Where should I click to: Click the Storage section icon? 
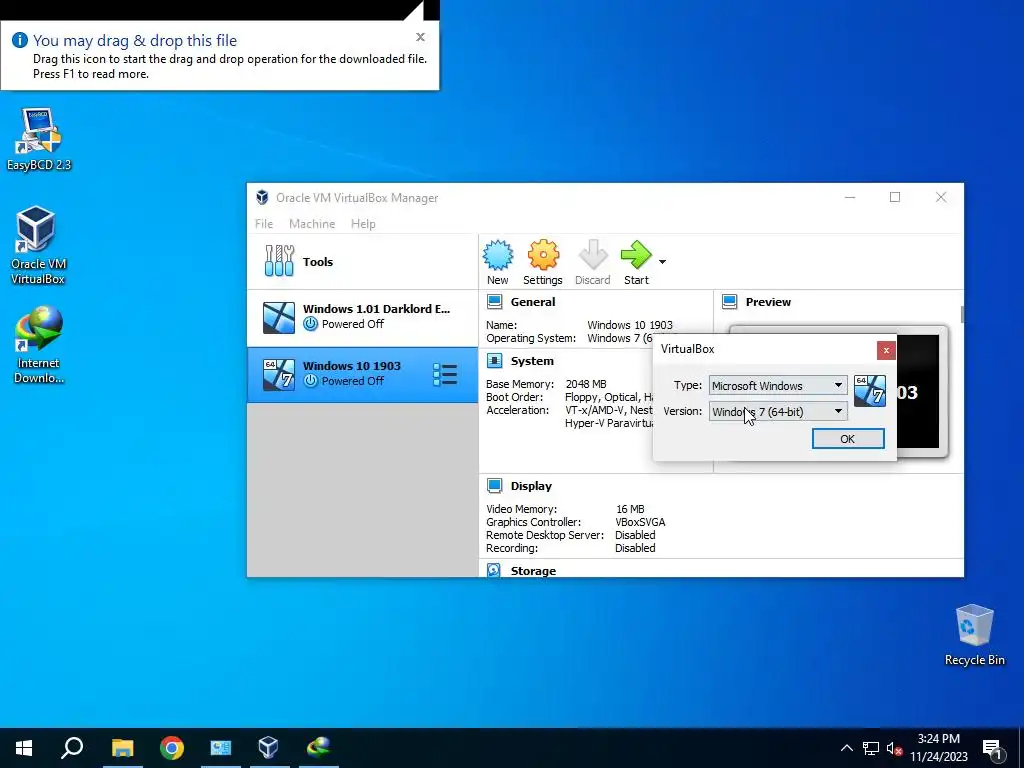click(x=494, y=570)
